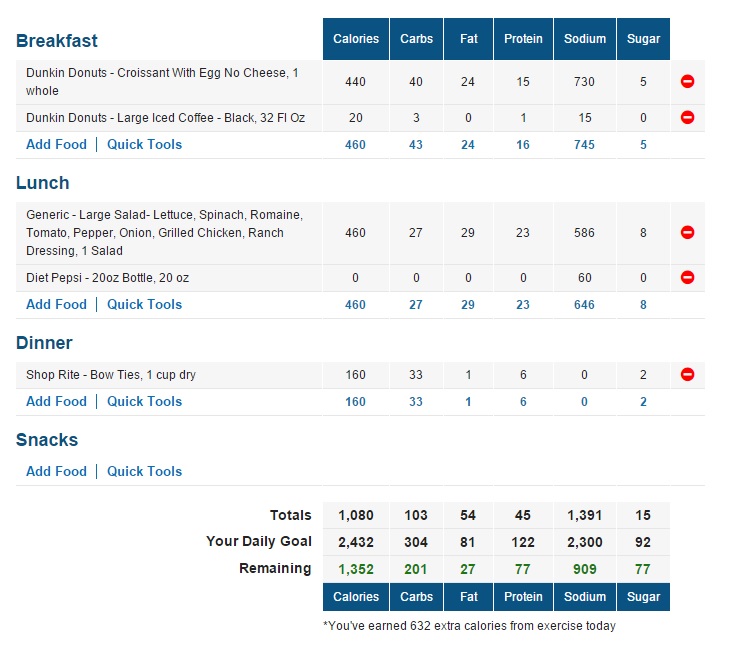Click the Calories column header at top
733x659 pixels.
click(x=356, y=39)
